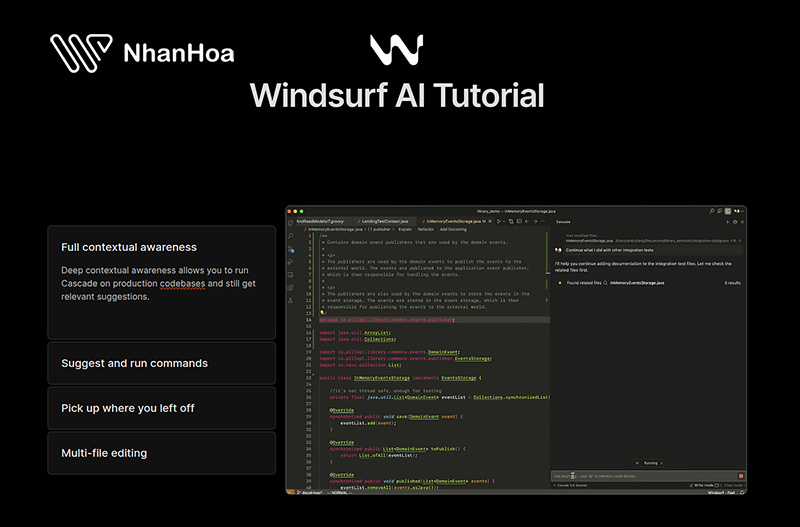Click InMemoryEventsStorage.java under your modified files
This screenshot has width=800, height=527.
pyautogui.click(x=589, y=241)
